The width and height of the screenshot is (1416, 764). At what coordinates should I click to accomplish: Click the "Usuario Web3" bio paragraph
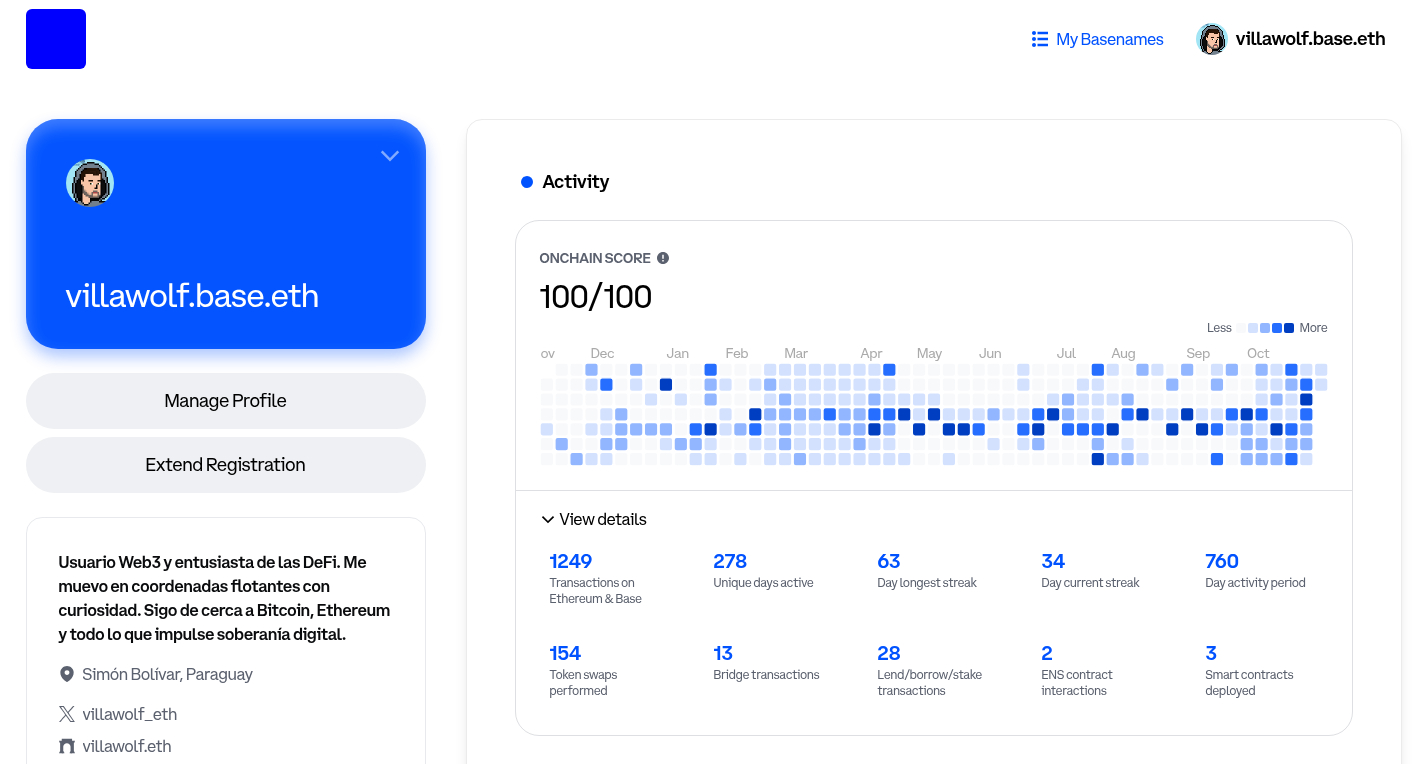click(225, 598)
